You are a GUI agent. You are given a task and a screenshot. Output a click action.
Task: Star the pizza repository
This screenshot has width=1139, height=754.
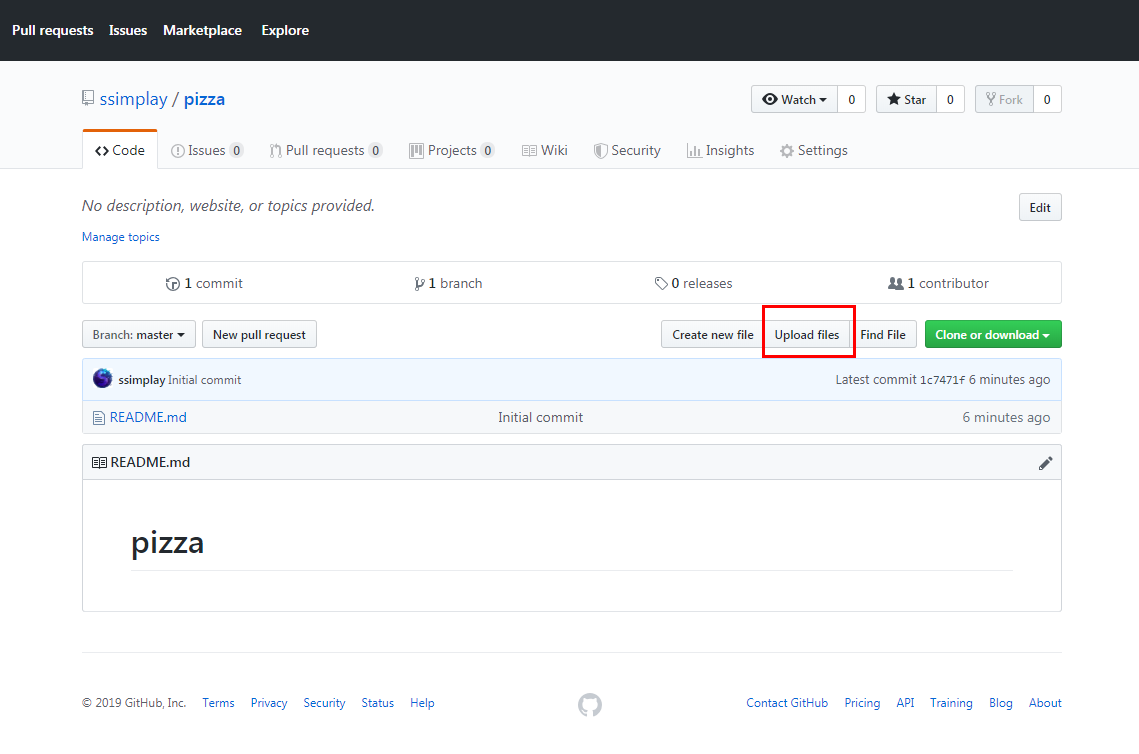(907, 100)
